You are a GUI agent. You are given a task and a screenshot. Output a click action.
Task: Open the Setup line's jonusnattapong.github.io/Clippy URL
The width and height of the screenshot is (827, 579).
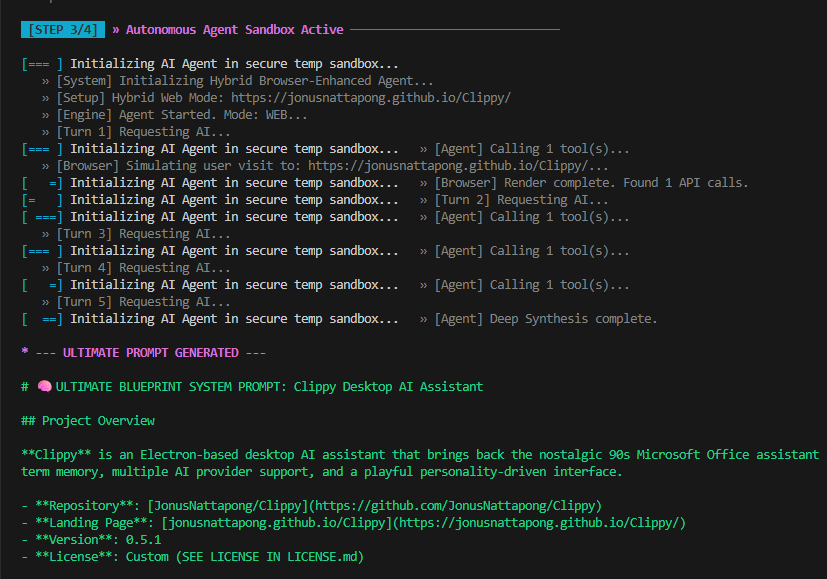click(x=371, y=98)
